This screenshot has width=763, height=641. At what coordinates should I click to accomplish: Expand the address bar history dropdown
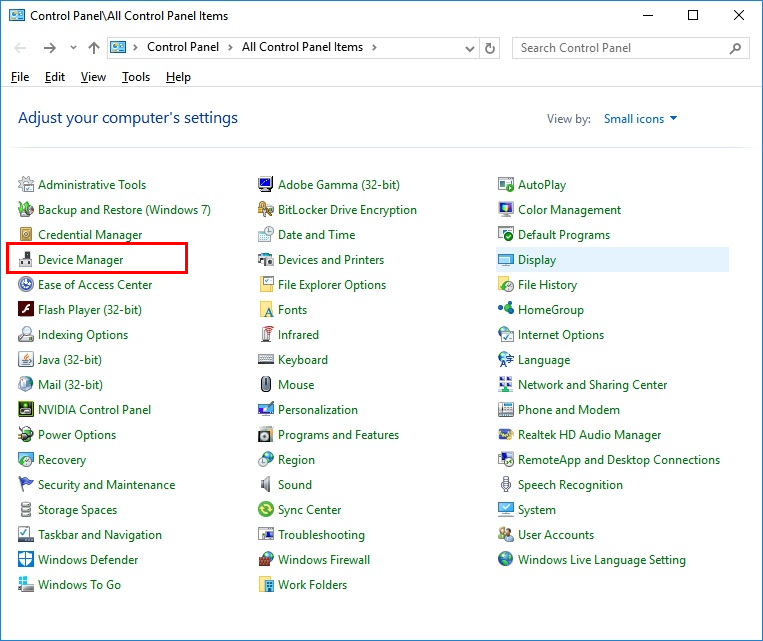pos(470,48)
